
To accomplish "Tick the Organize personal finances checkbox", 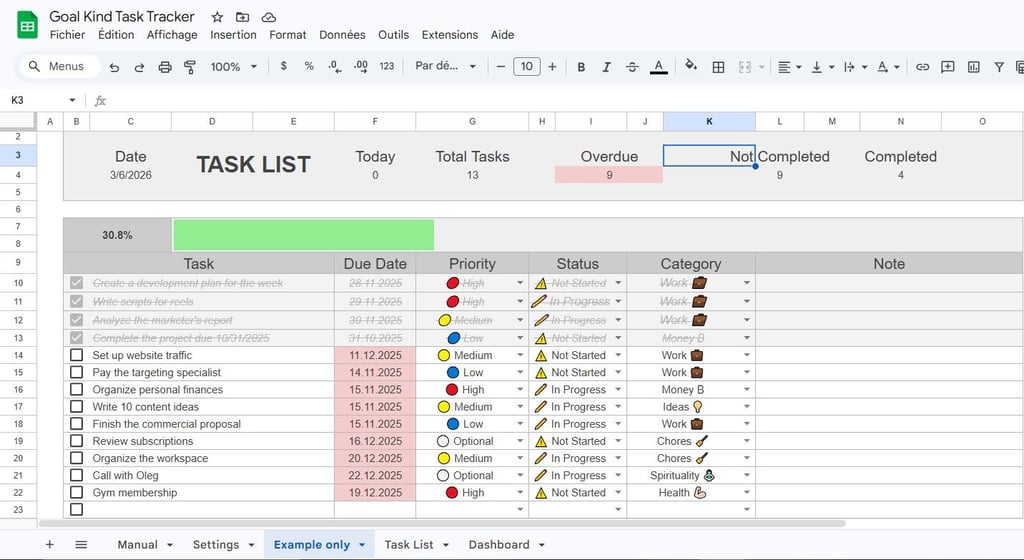I will pos(76,390).
